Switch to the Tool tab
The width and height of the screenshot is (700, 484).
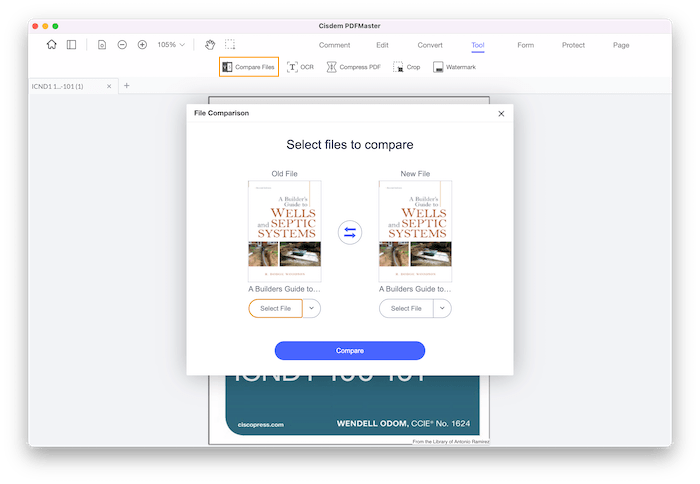(x=478, y=45)
